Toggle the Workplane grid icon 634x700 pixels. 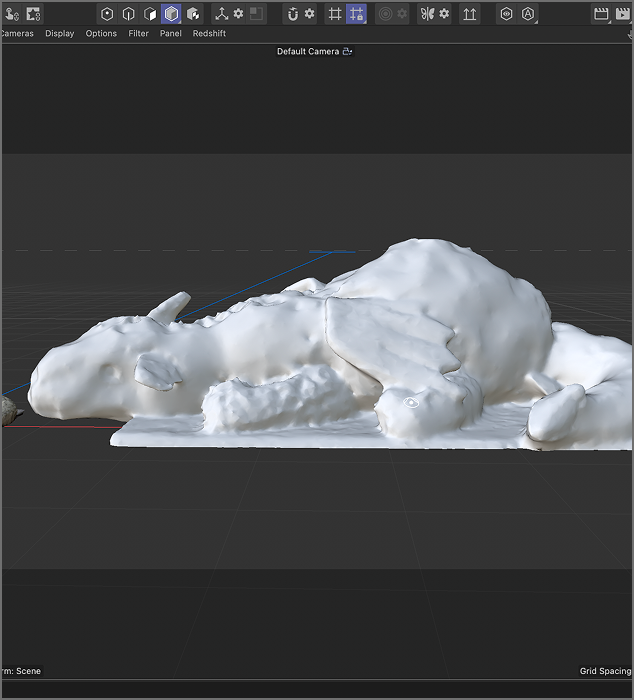pos(334,14)
